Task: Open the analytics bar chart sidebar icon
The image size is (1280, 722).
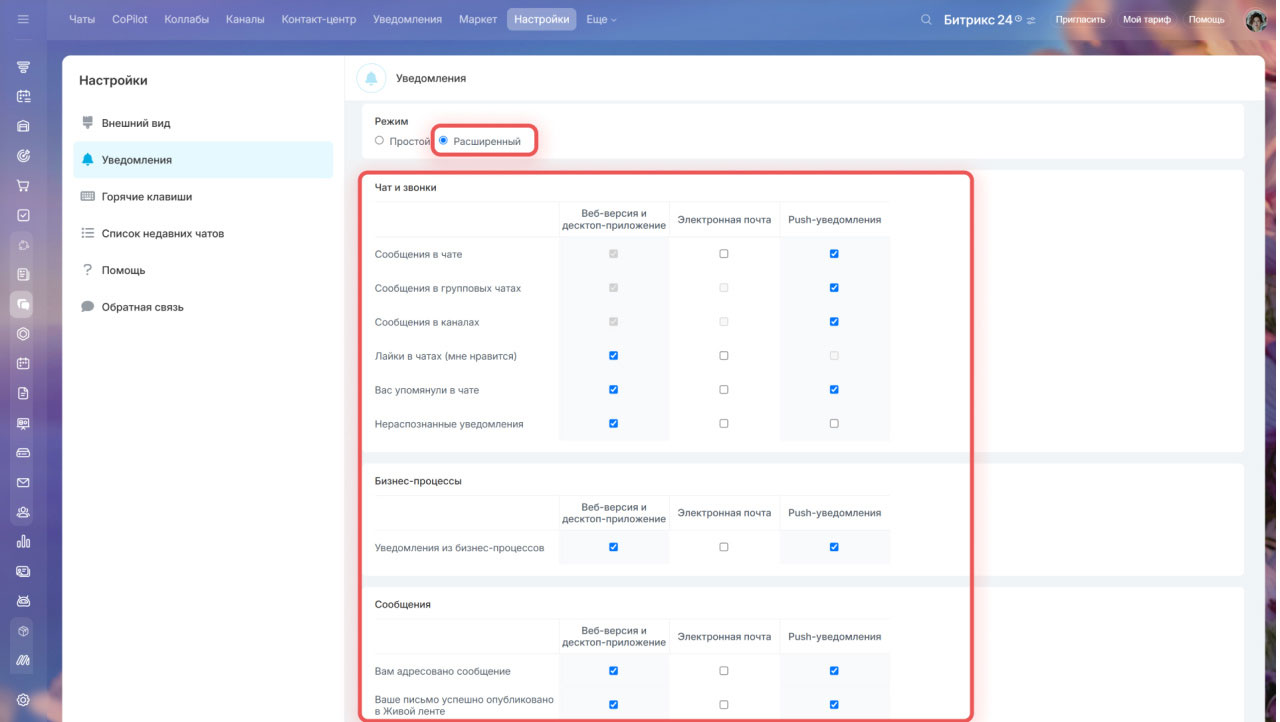Action: [23, 542]
